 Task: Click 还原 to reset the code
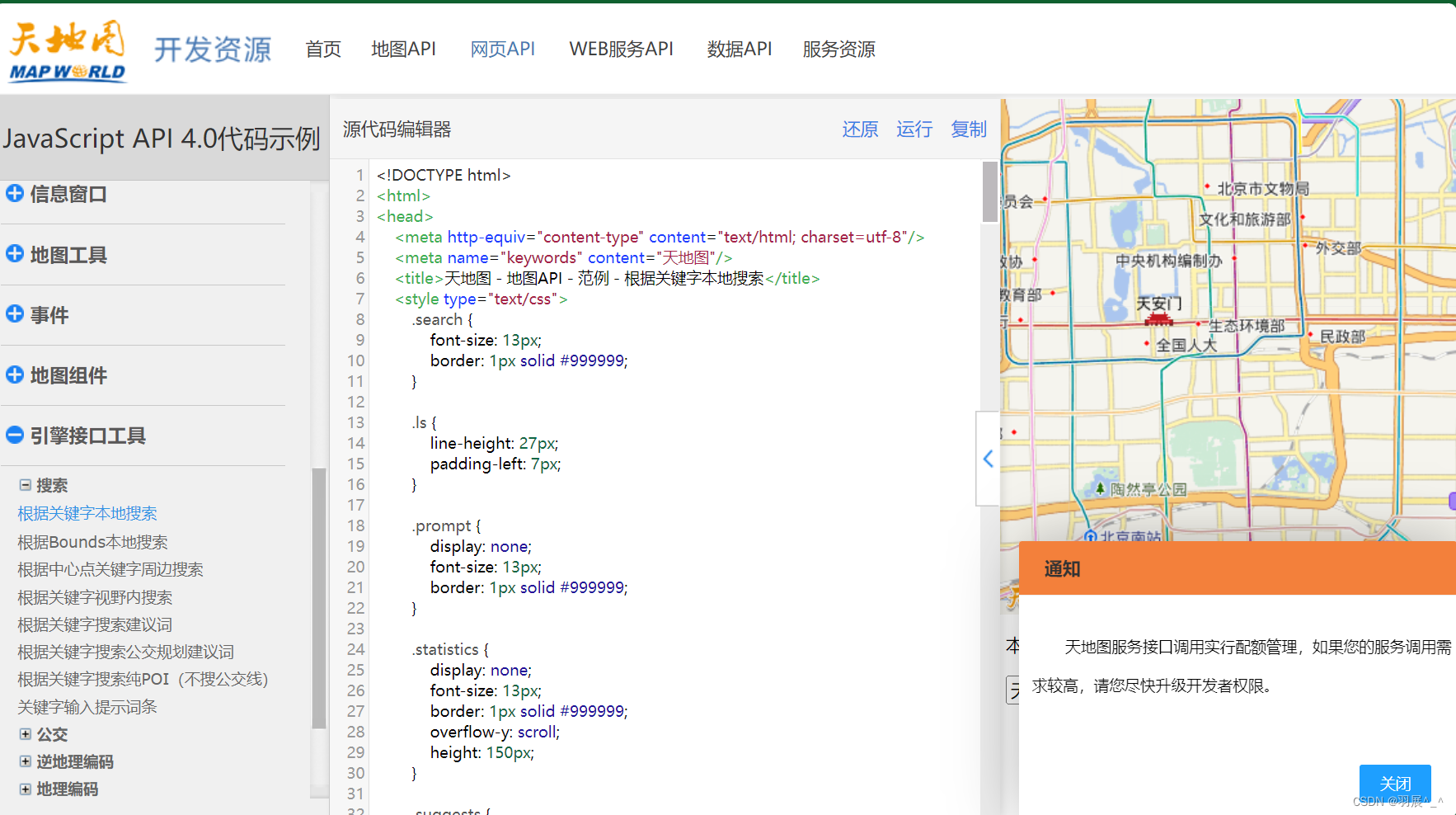coord(860,130)
